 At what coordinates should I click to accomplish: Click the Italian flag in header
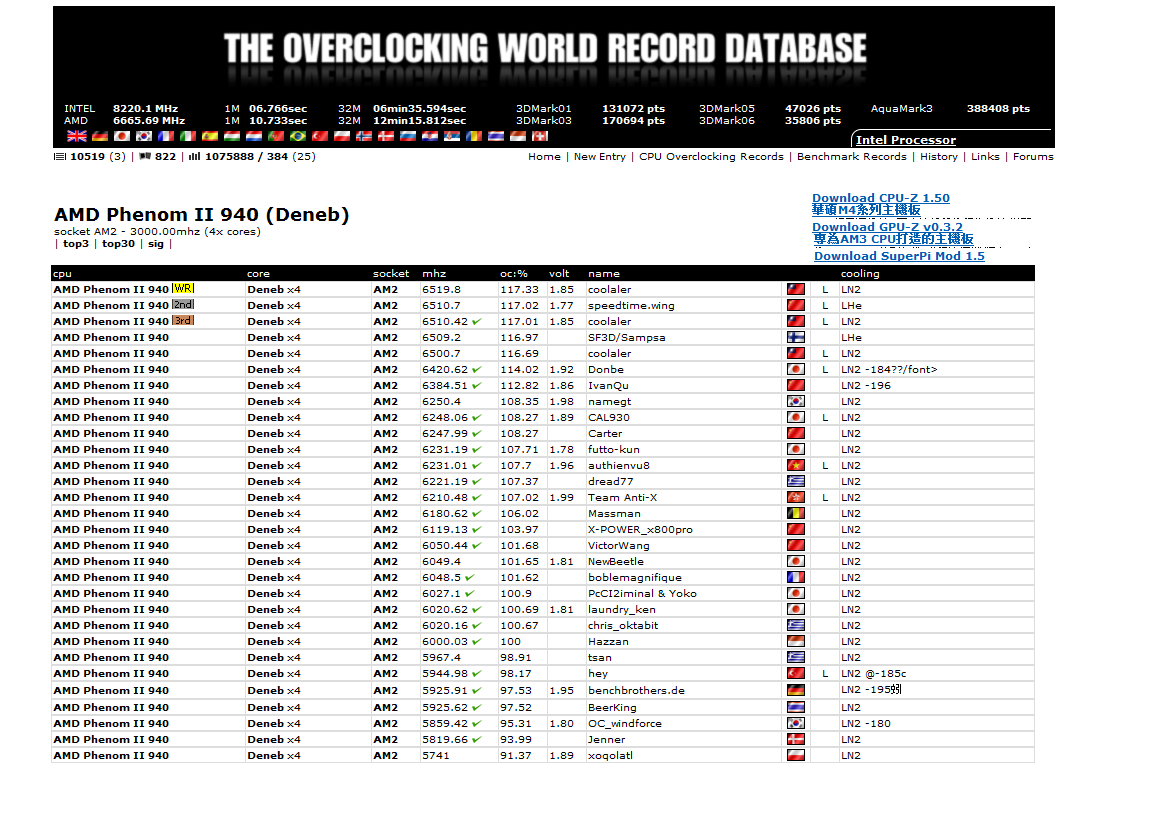[188, 136]
